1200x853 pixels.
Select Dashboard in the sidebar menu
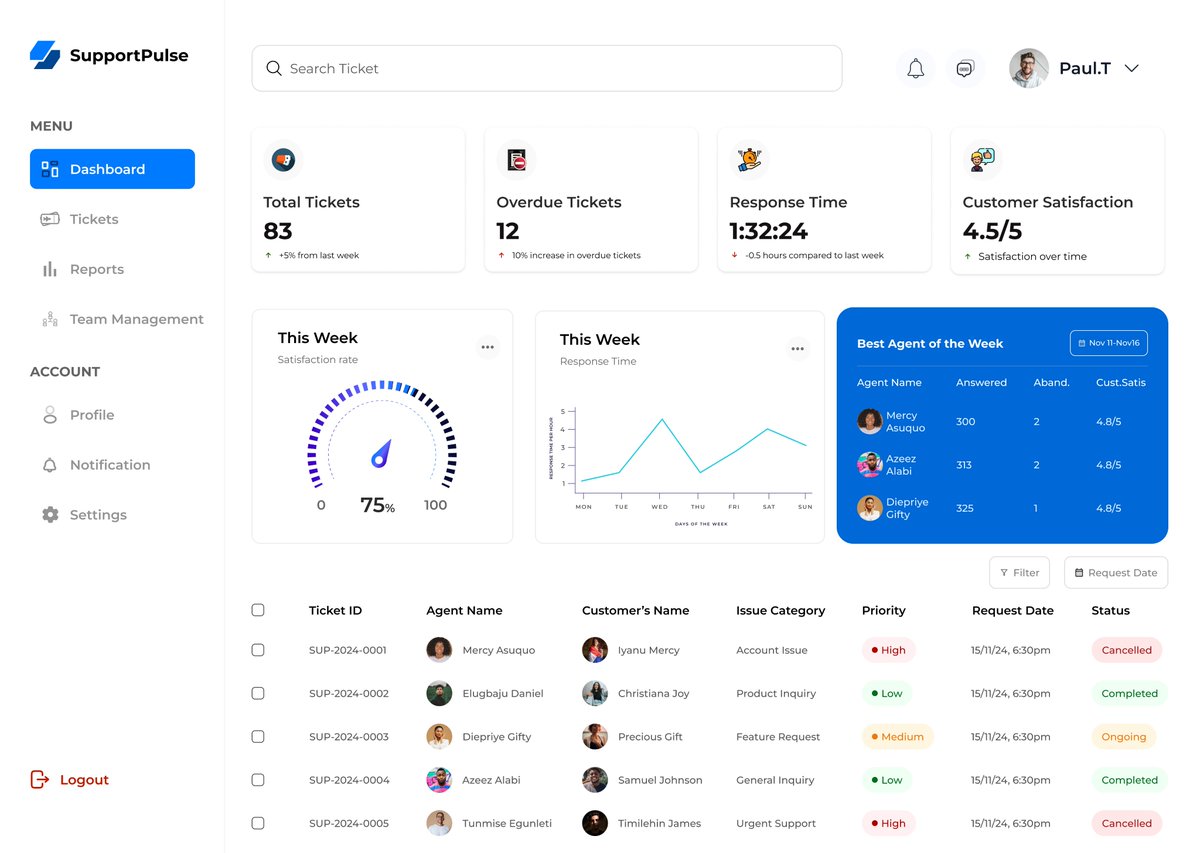112,169
